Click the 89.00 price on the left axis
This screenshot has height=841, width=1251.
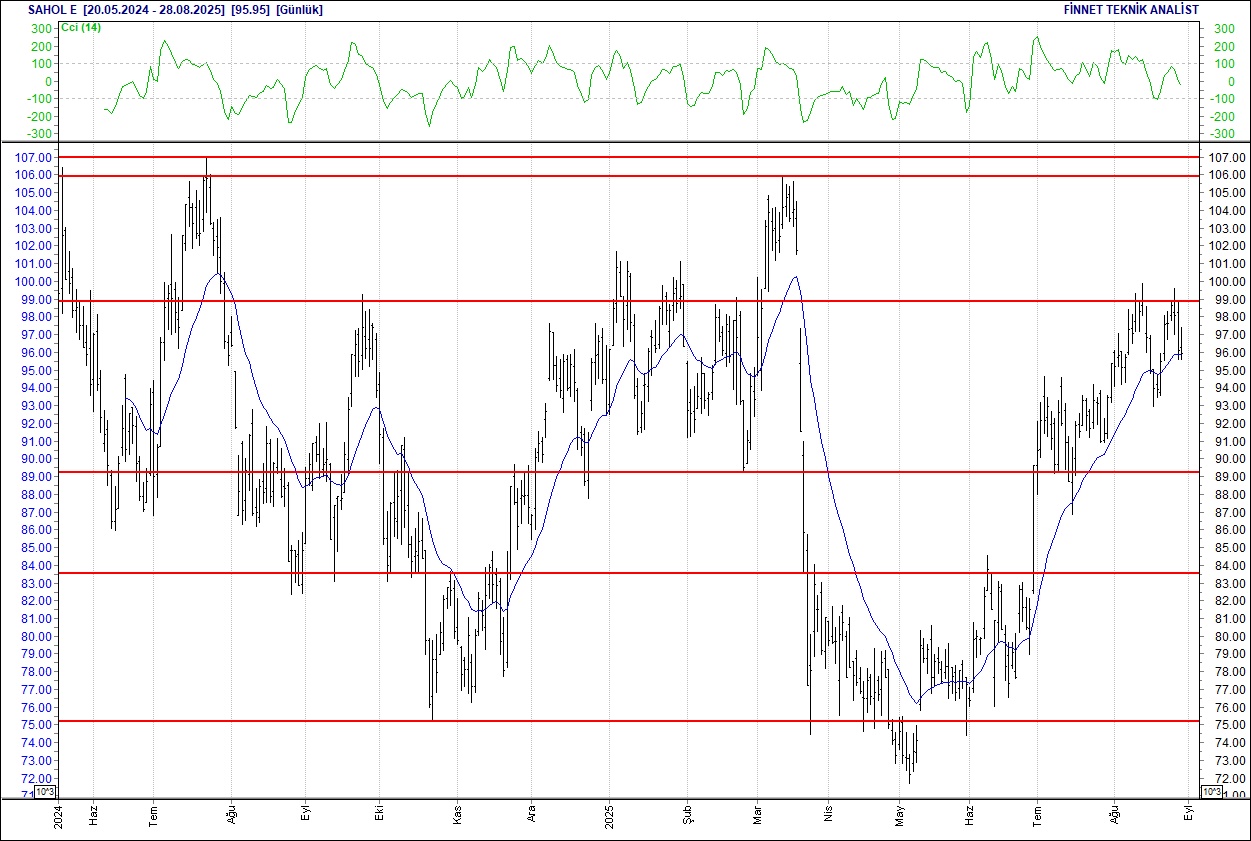tap(38, 476)
